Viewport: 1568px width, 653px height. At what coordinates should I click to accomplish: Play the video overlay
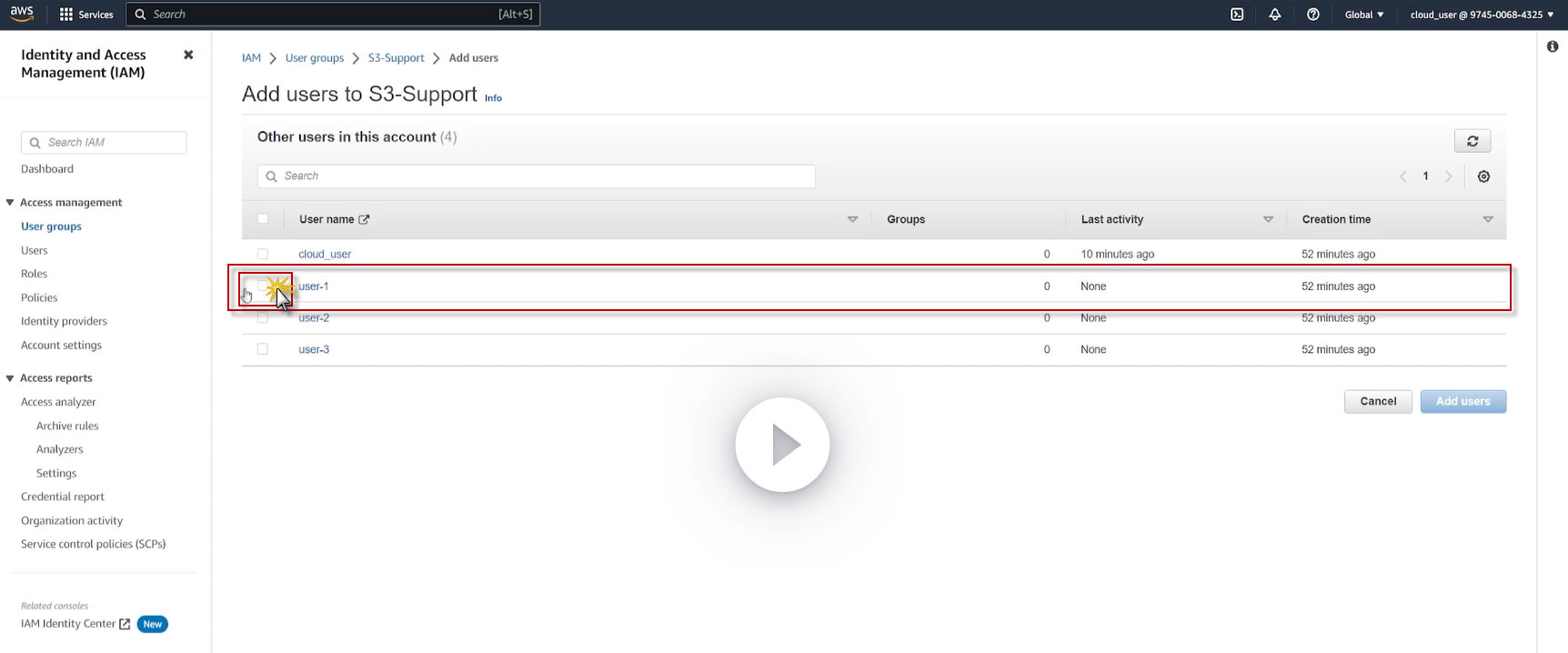coord(782,445)
